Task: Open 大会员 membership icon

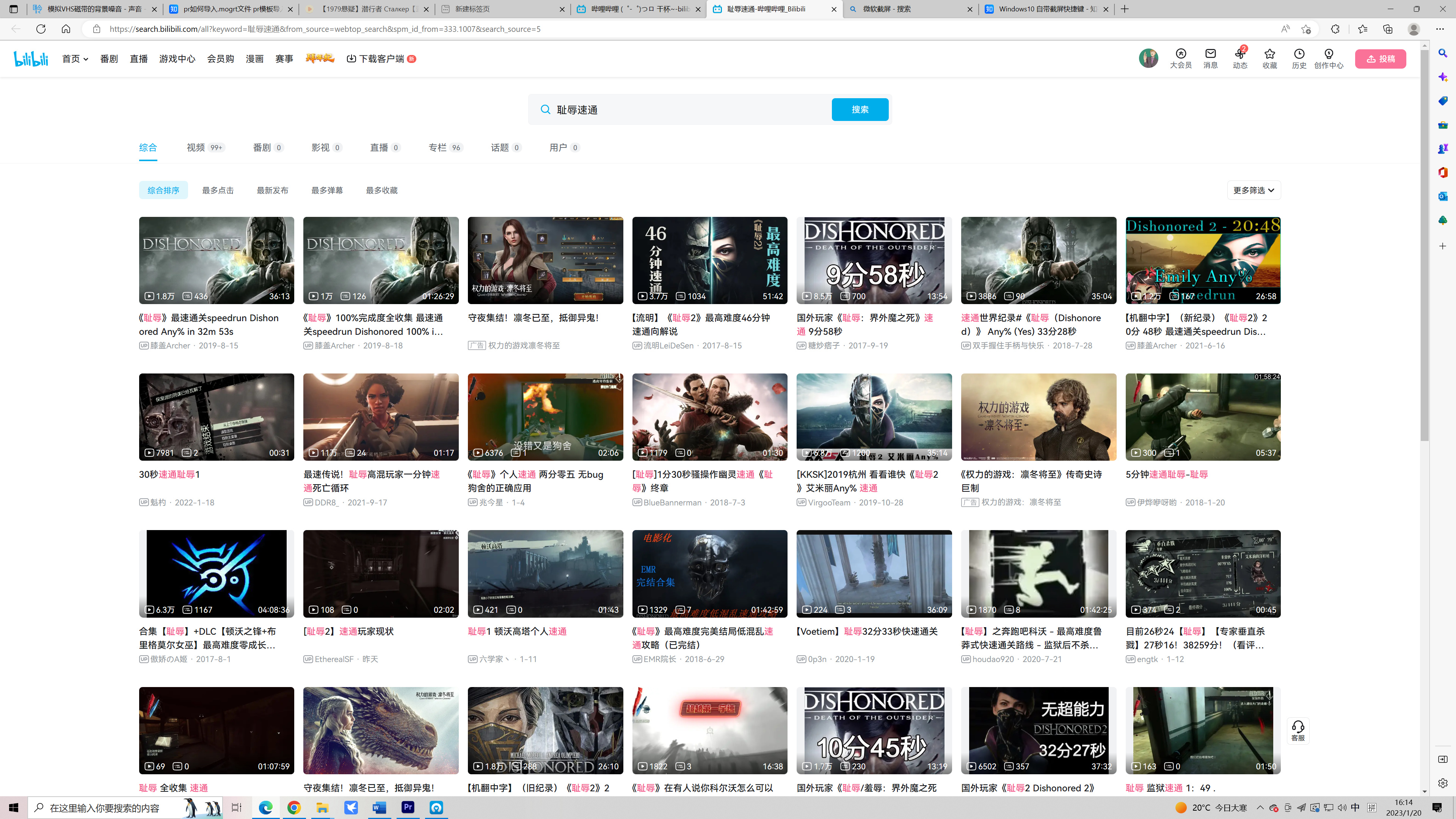Action: tap(1180, 58)
